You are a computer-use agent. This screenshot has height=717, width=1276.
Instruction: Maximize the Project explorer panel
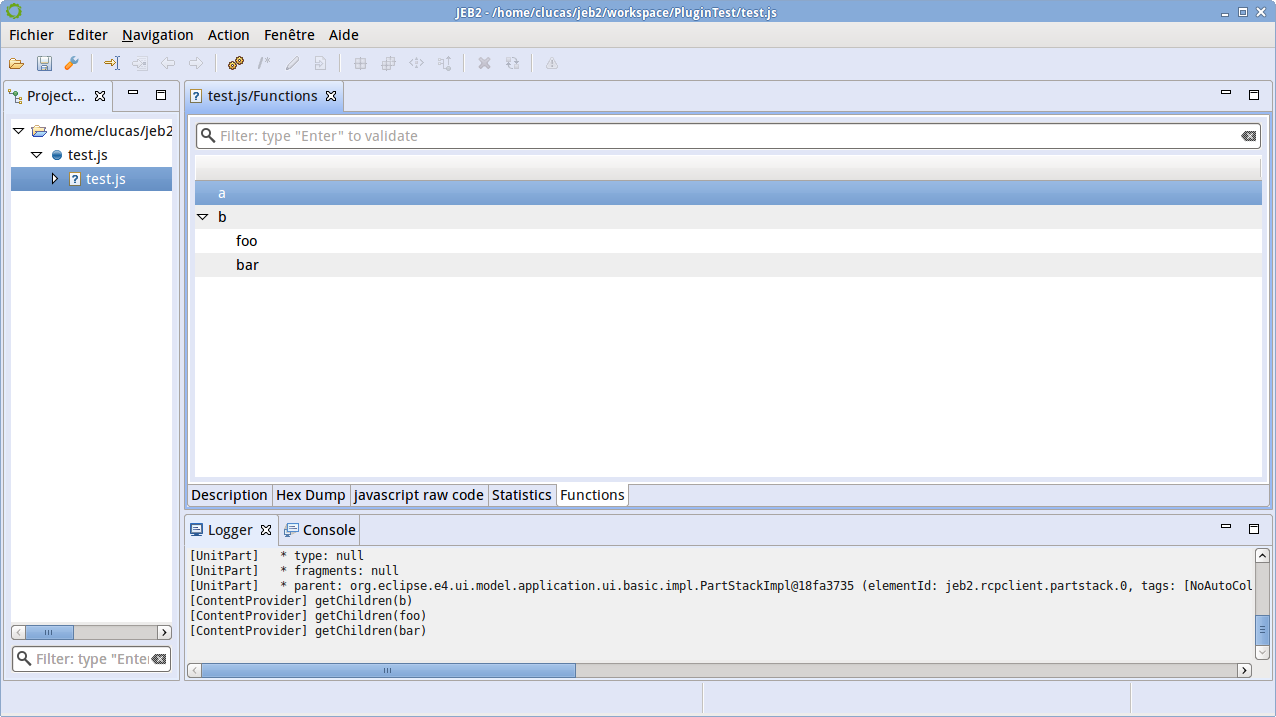tap(161, 95)
